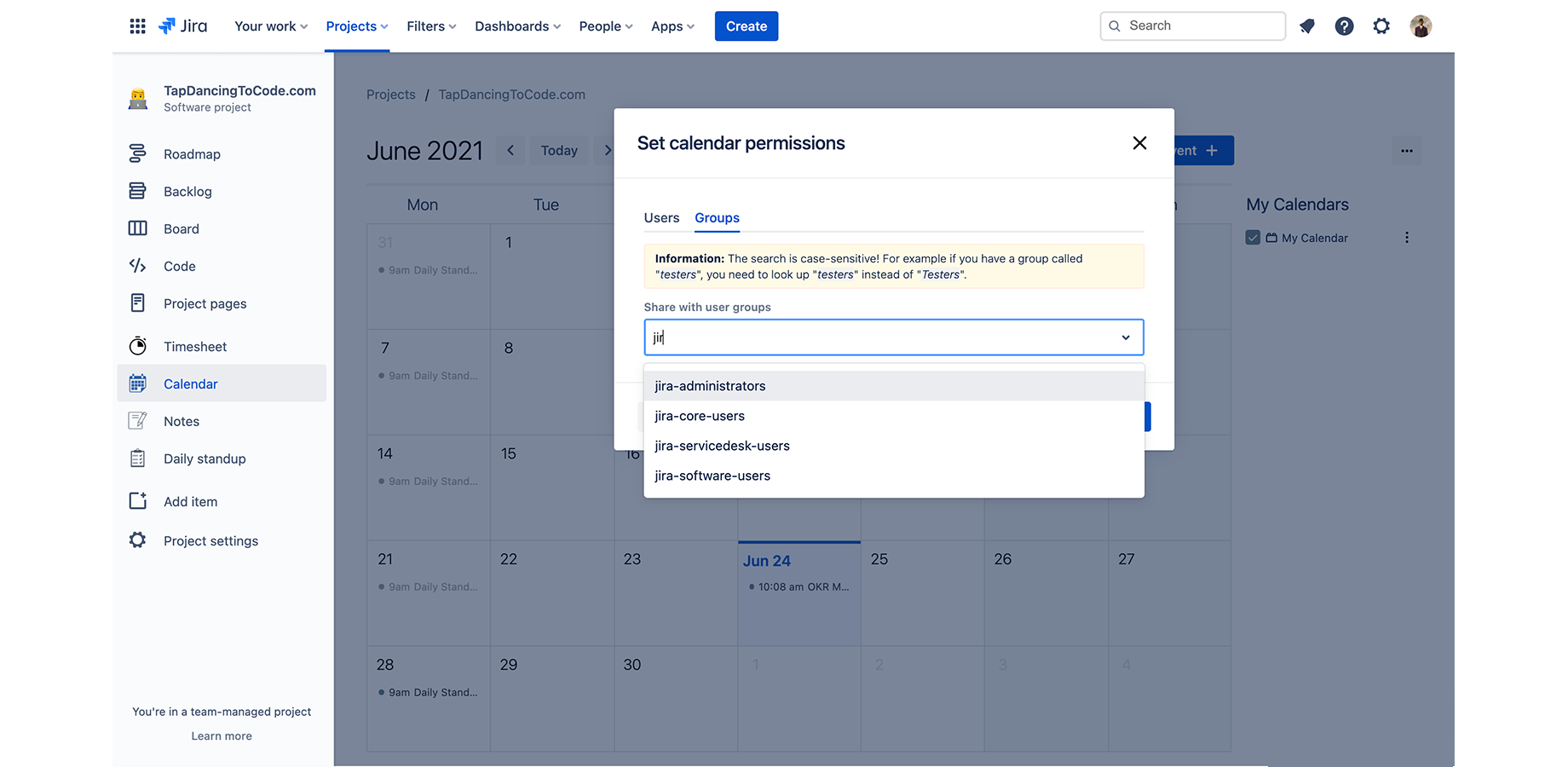The height and width of the screenshot is (767, 1568).
Task: Open the app switcher grid icon
Action: 137,26
